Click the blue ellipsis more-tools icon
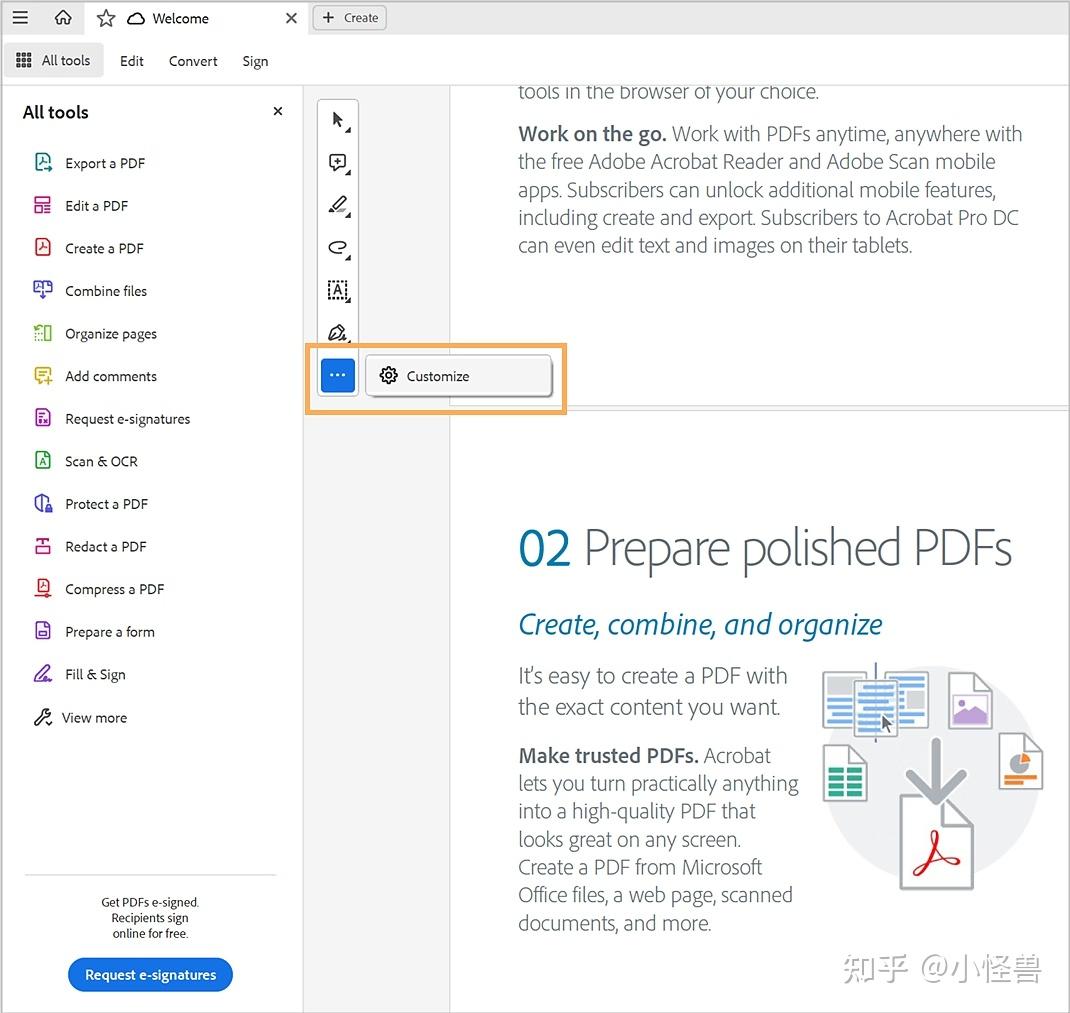 click(x=337, y=375)
